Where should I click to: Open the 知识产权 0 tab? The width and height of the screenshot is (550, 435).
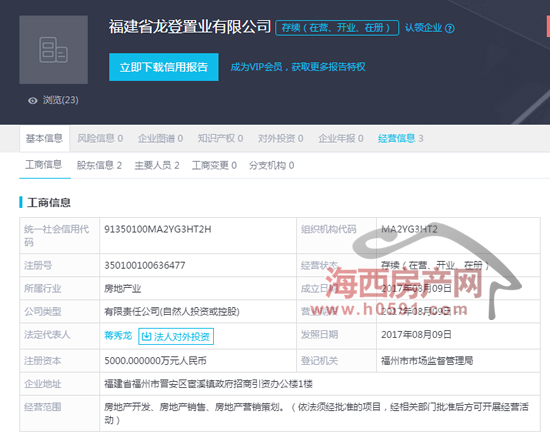(x=220, y=139)
